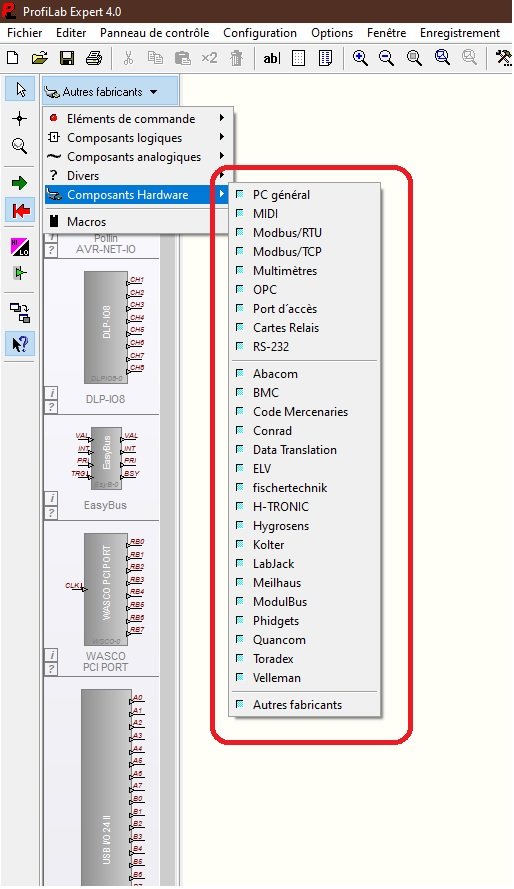Click the small green step arrow icon

pos(20,274)
